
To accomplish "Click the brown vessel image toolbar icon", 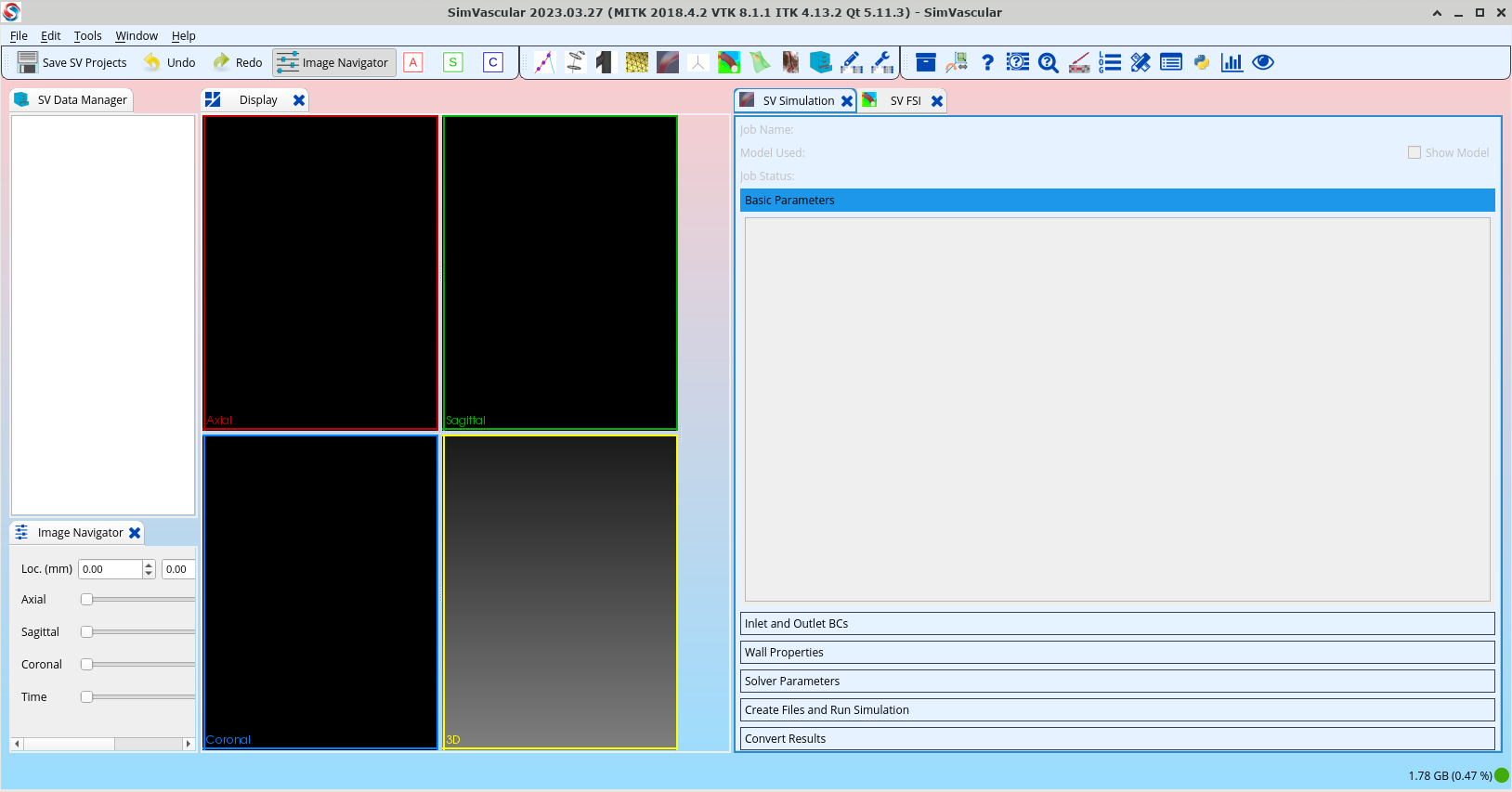I will click(790, 62).
